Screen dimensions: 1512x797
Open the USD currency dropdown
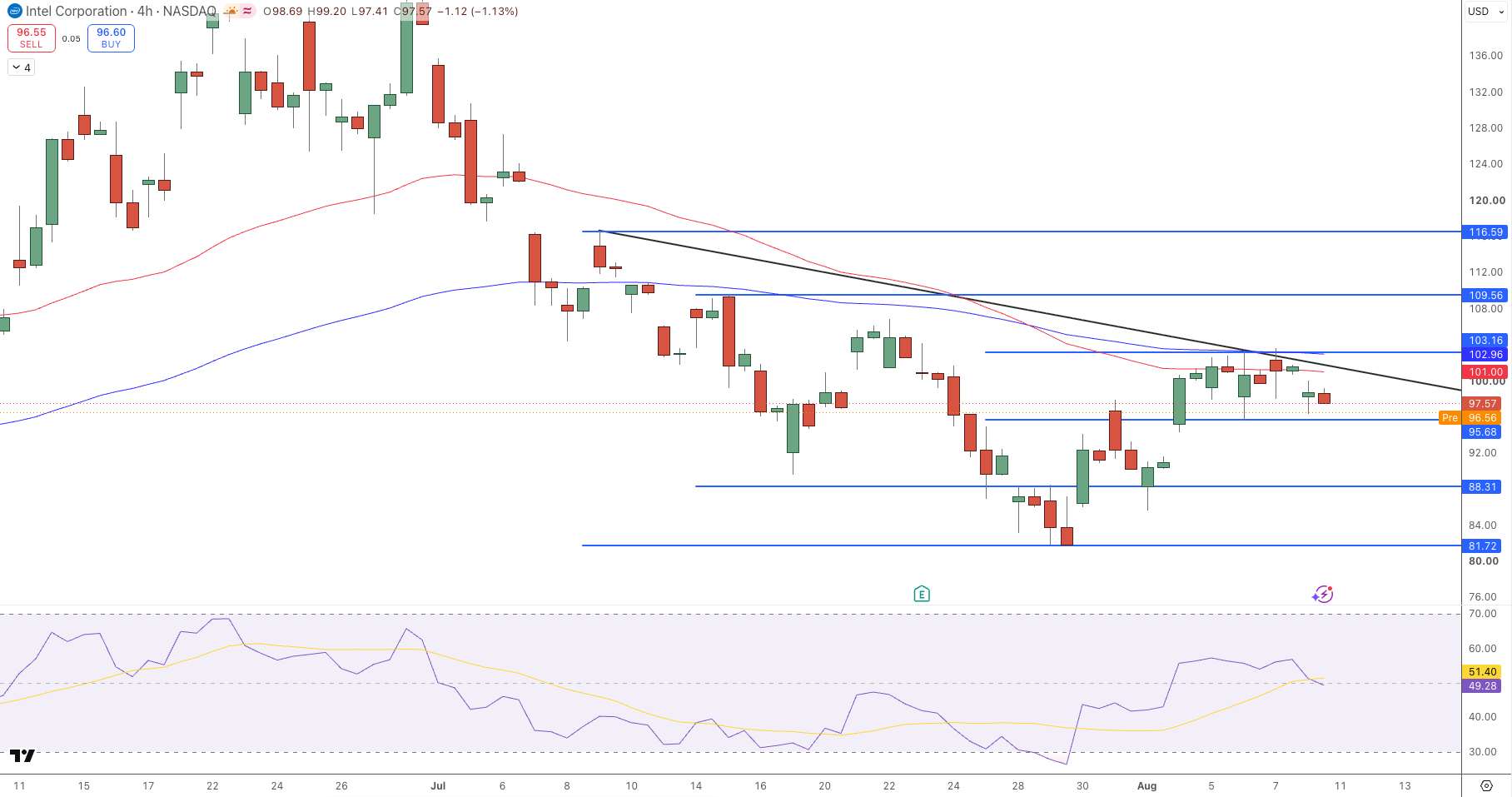pyautogui.click(x=1485, y=12)
